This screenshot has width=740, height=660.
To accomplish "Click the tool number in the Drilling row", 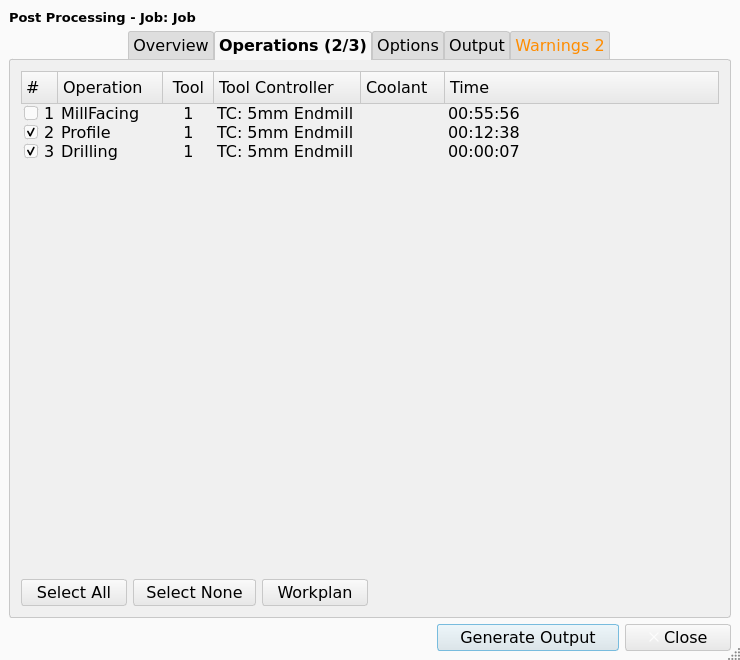I will [188, 151].
